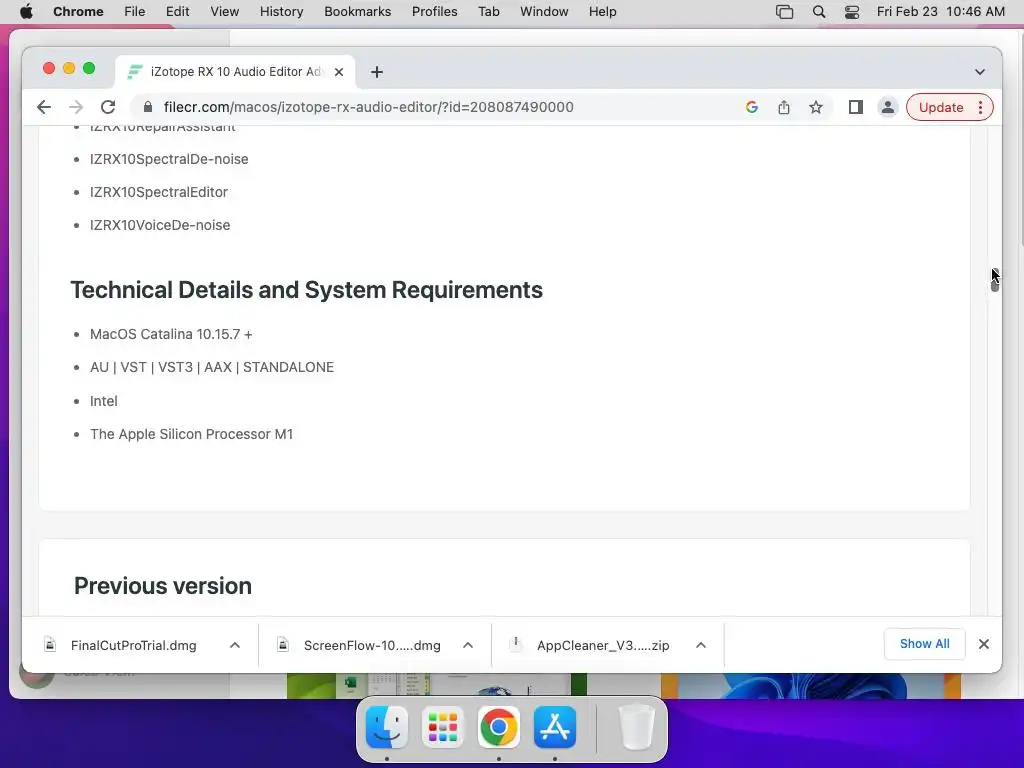Open the Chrome application menu
Screen dimensions: 1024x768
[x=78, y=12]
